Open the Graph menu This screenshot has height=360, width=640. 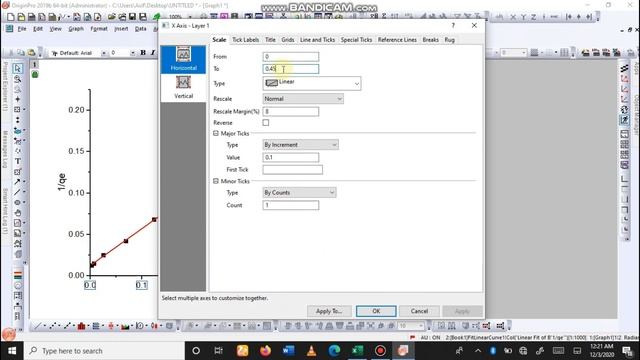(76, 29)
